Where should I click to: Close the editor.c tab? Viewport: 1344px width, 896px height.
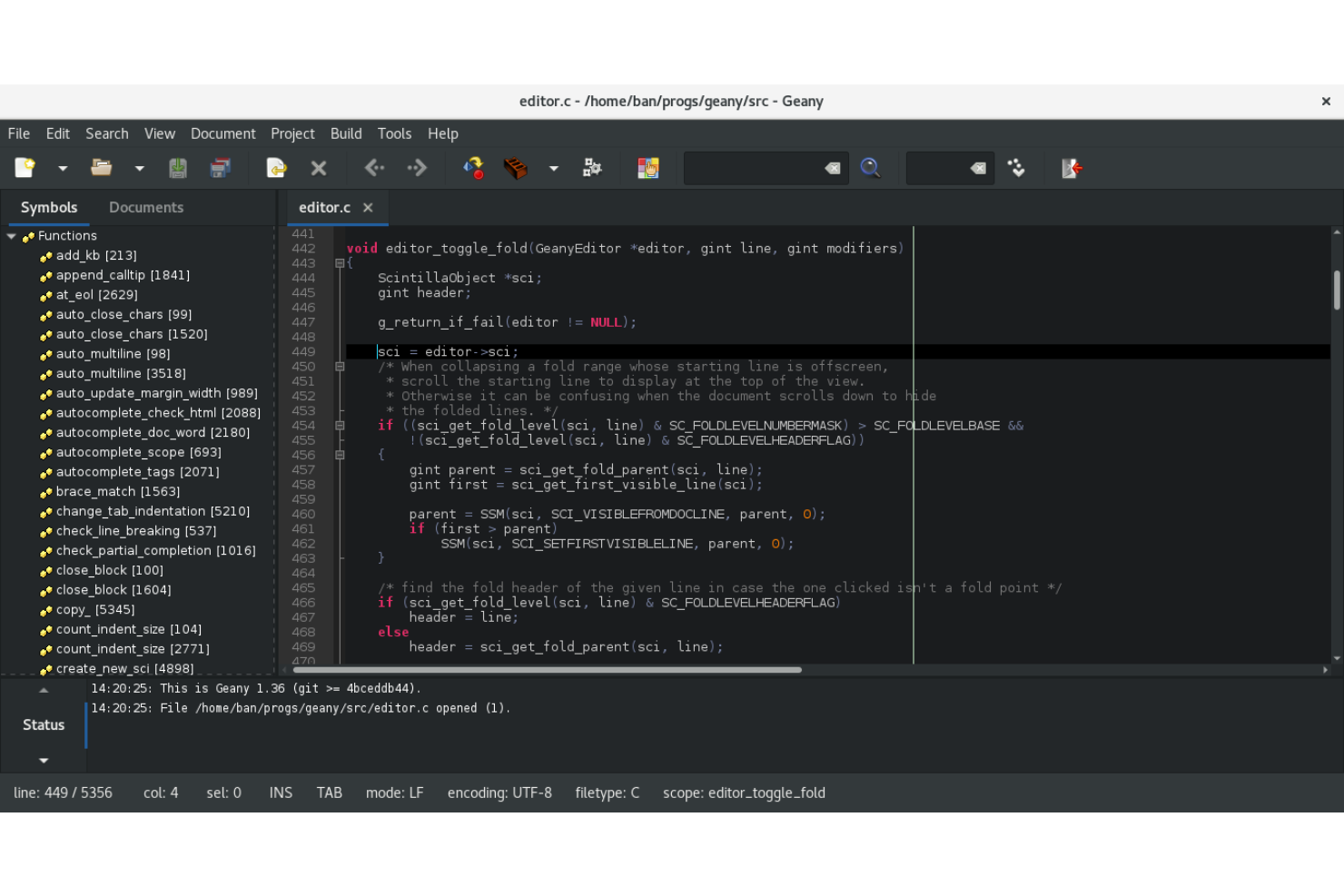click(368, 208)
